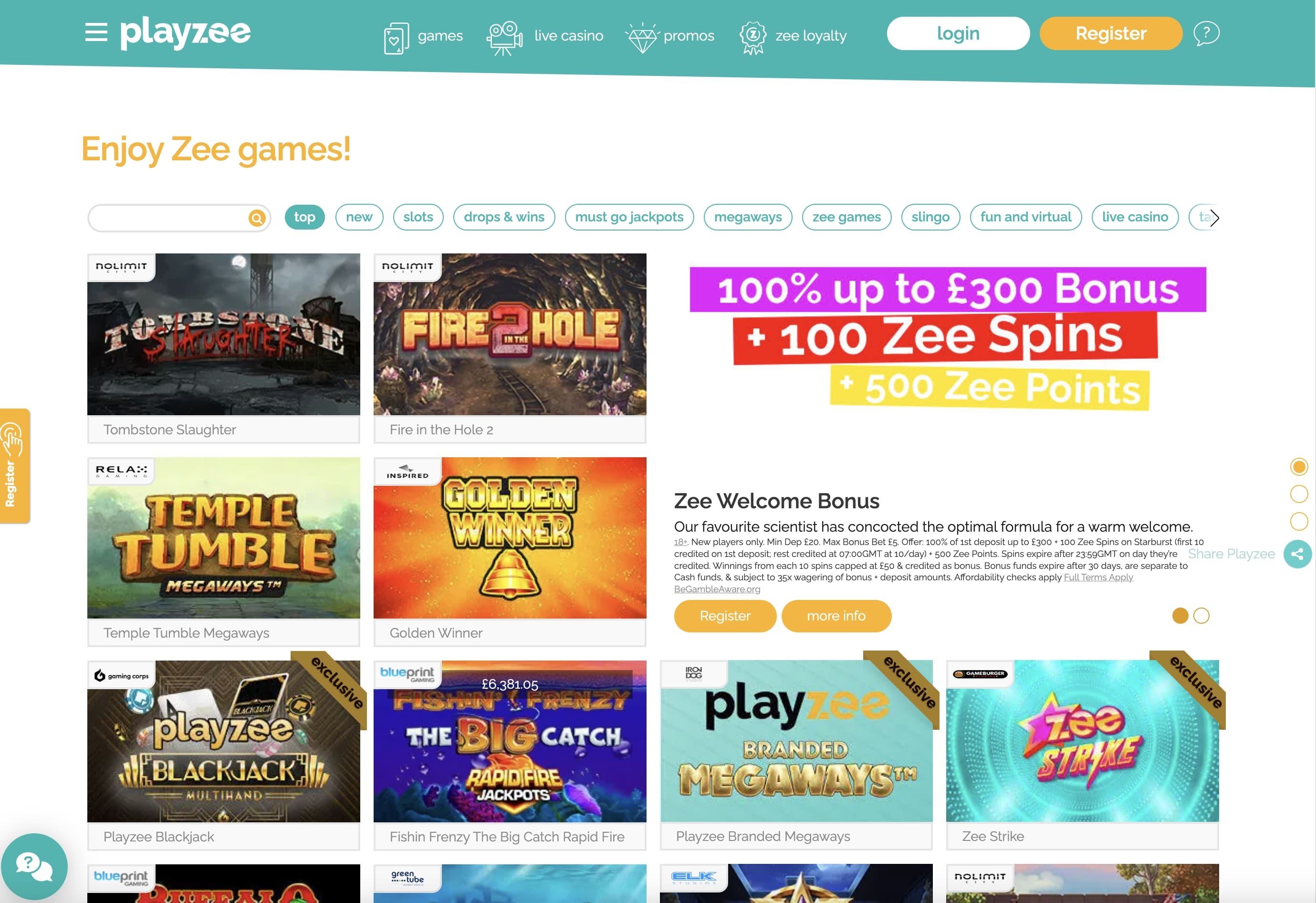Select the second vertical page indicator dot
Viewport: 1316px width, 903px height.
coord(1299,494)
